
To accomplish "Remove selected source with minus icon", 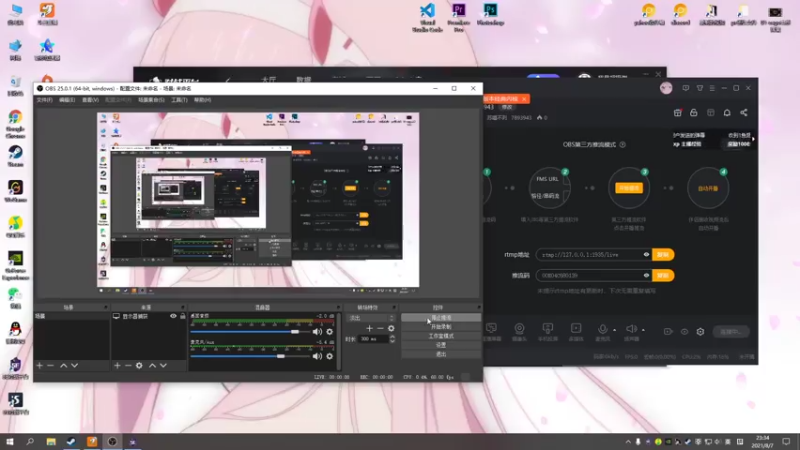I will coord(128,365).
